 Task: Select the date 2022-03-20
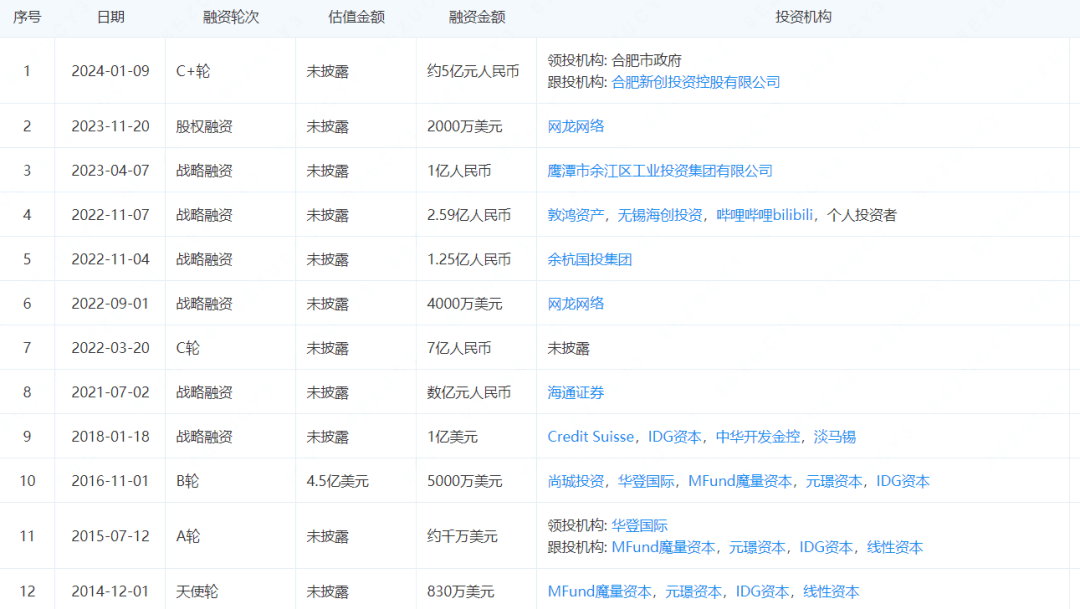(110, 348)
